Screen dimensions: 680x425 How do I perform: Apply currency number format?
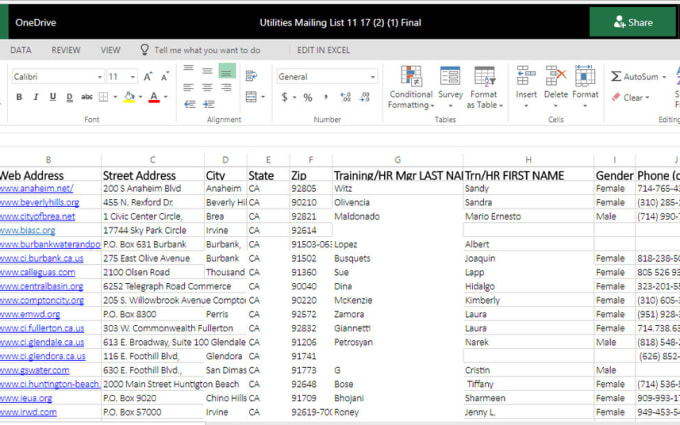[284, 97]
